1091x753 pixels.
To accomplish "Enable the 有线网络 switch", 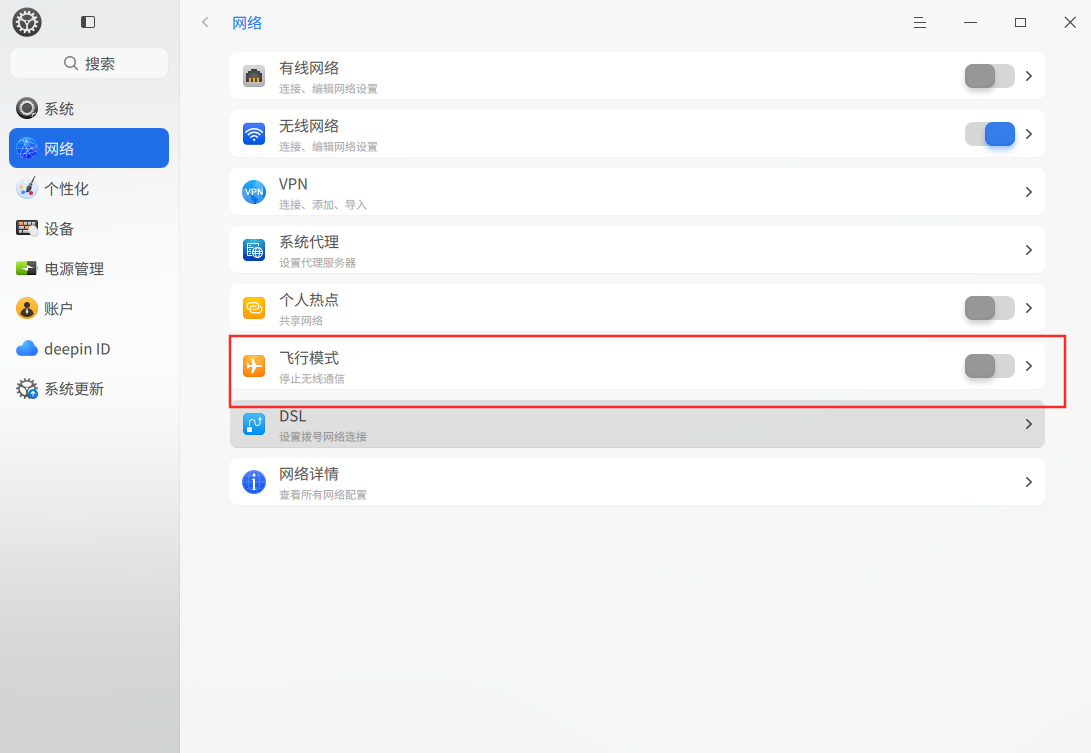I will [x=989, y=76].
